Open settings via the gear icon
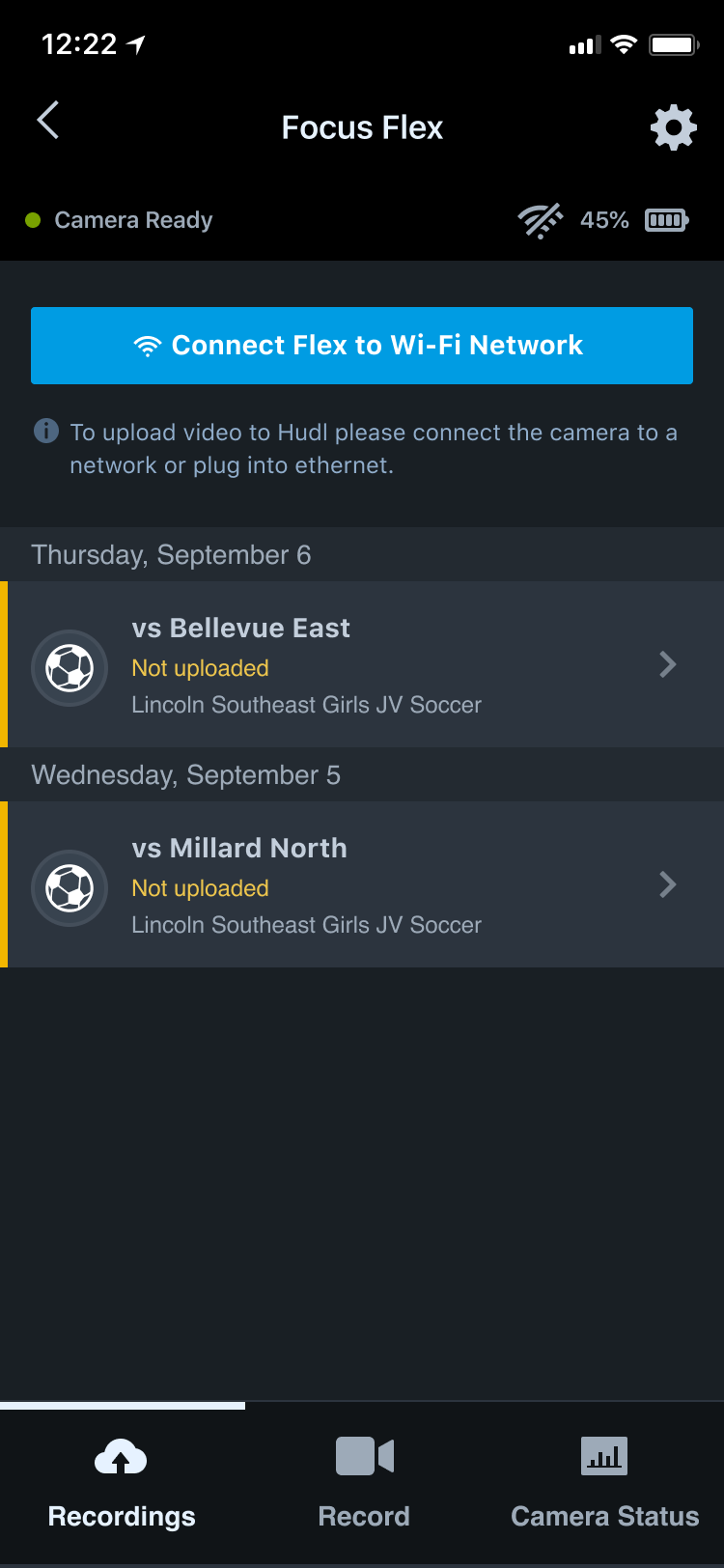 (673, 126)
